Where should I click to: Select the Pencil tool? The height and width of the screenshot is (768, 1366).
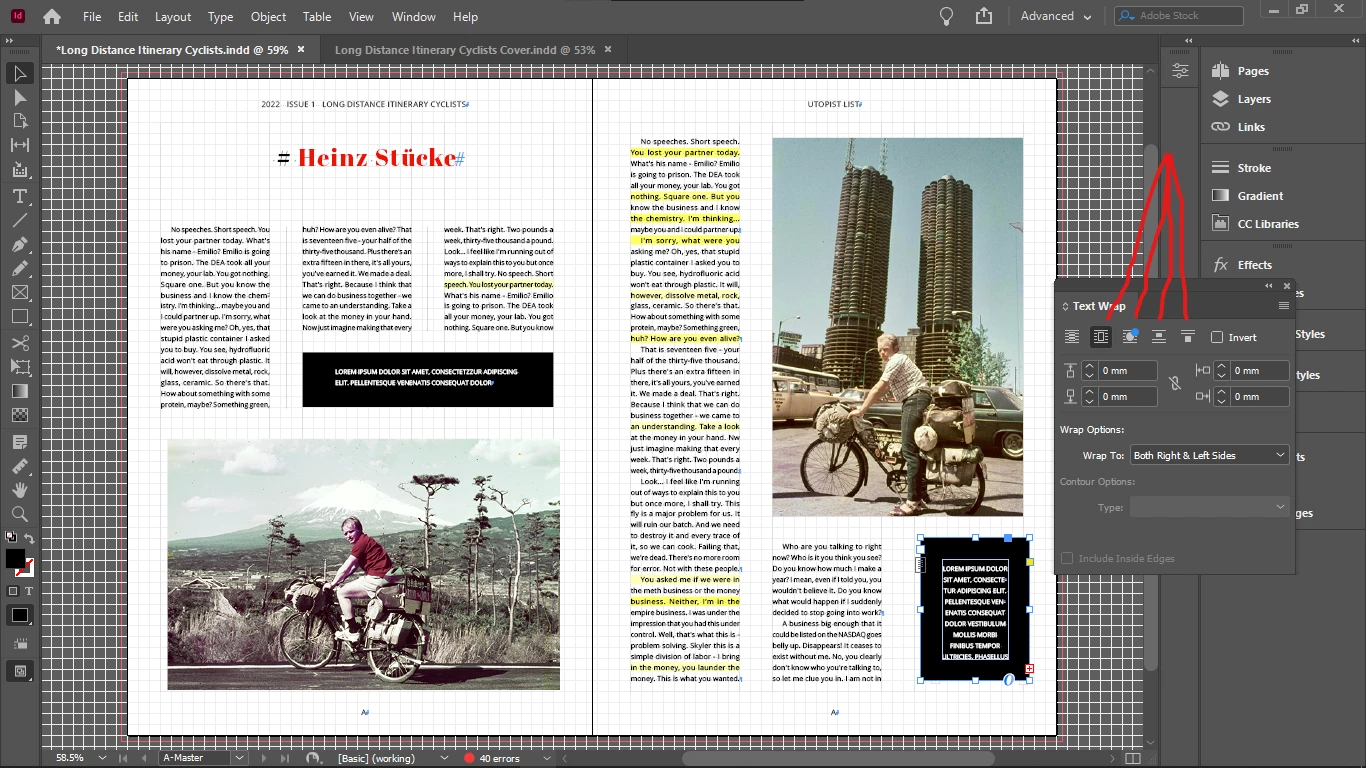(x=20, y=268)
